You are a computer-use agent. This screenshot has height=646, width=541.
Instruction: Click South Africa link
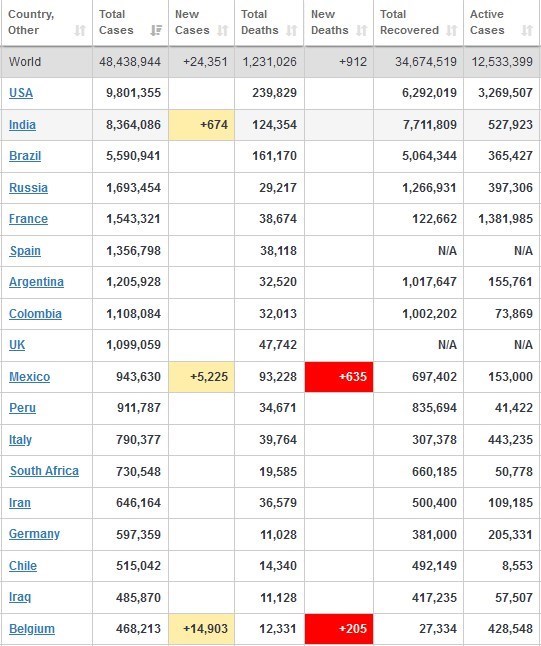(x=44, y=471)
